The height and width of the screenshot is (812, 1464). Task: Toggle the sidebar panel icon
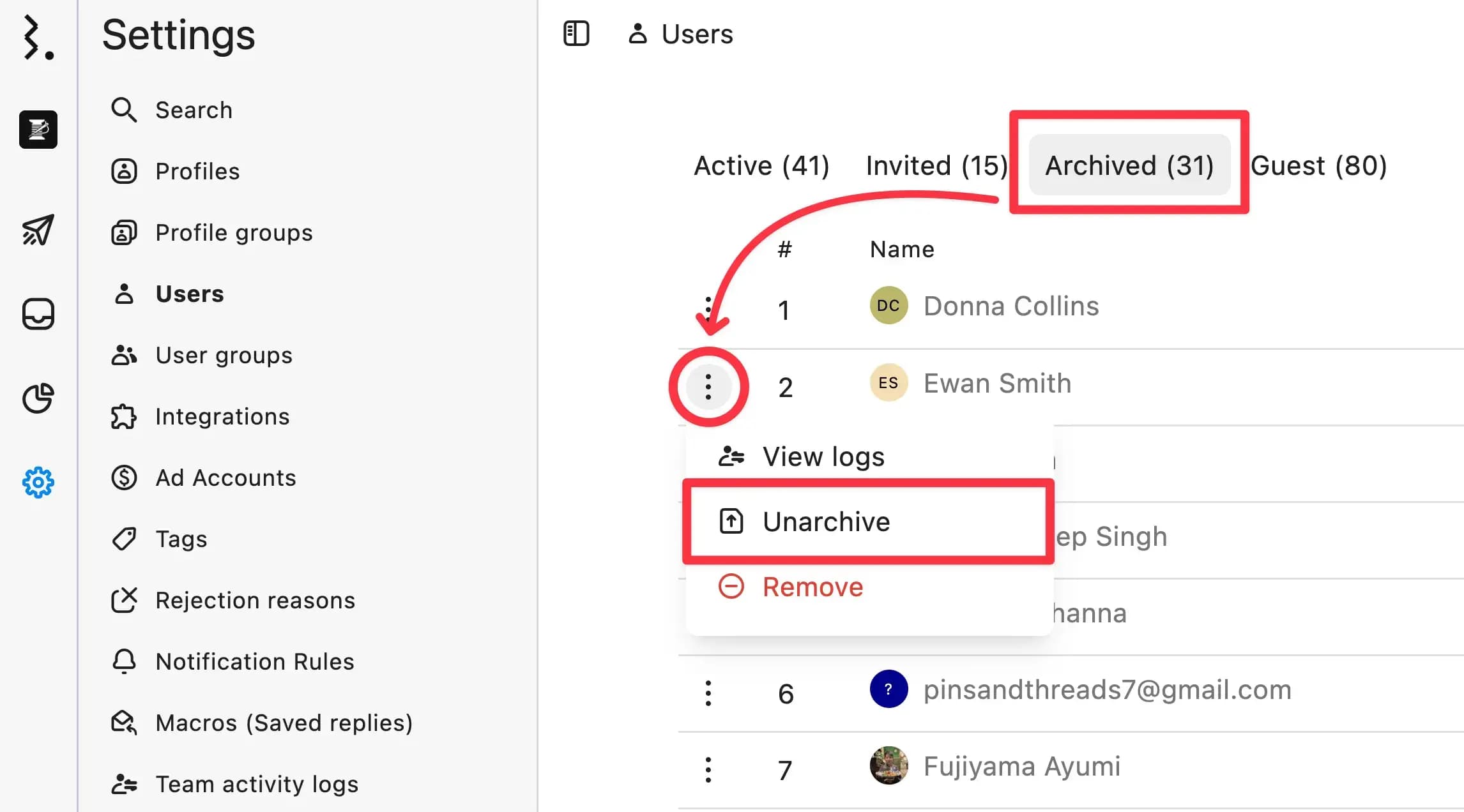coord(576,34)
